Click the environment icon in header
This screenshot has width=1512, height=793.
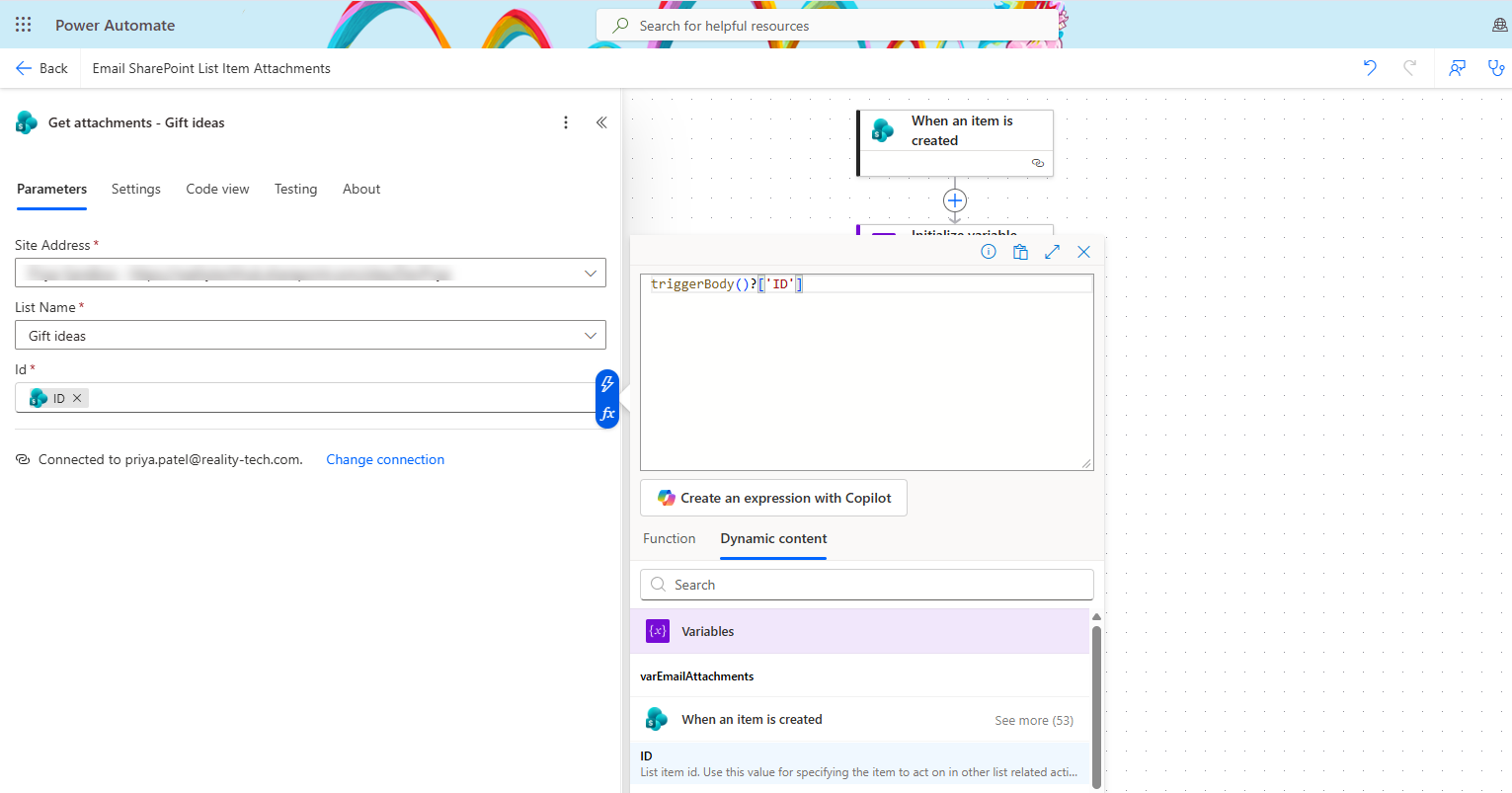[x=1499, y=26]
